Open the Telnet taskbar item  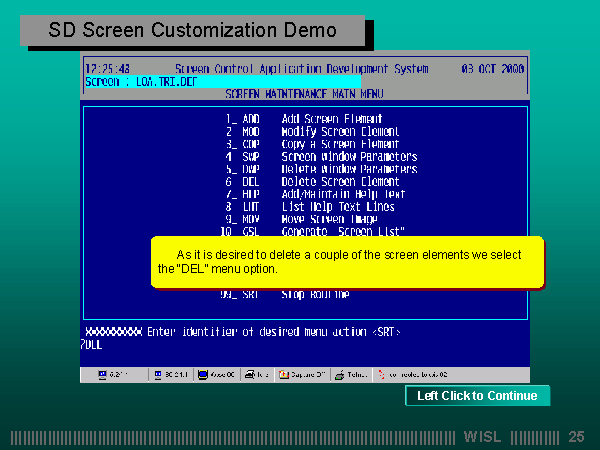352,375
